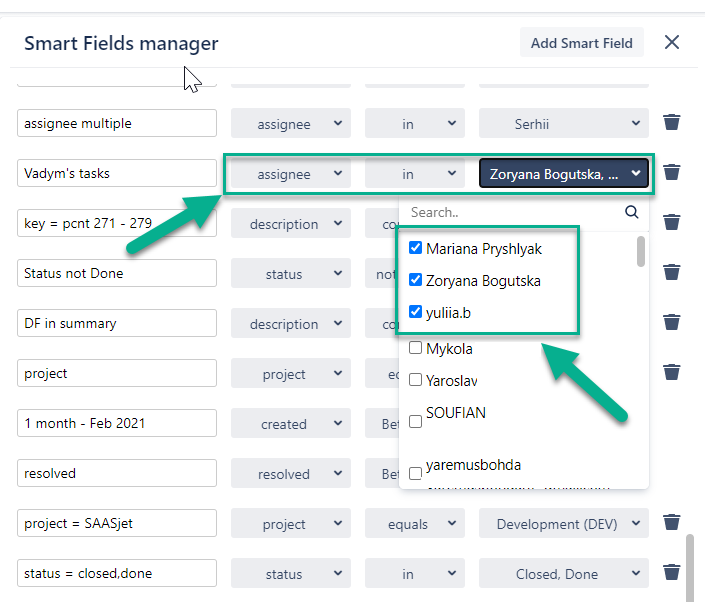Edit the DF in summary name field
Screen dimensions: 705x602
117,323
